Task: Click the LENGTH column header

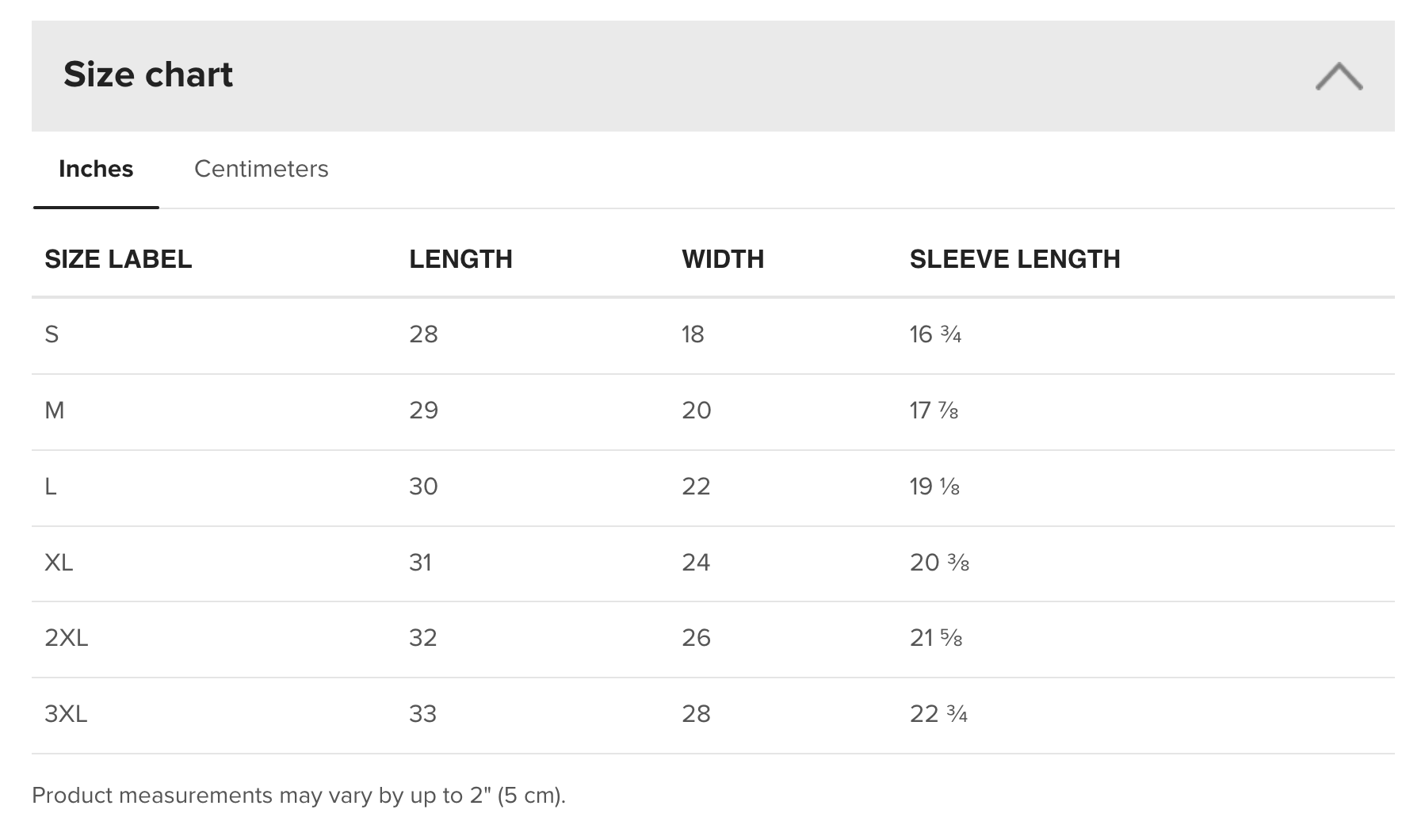Action: 460,259
